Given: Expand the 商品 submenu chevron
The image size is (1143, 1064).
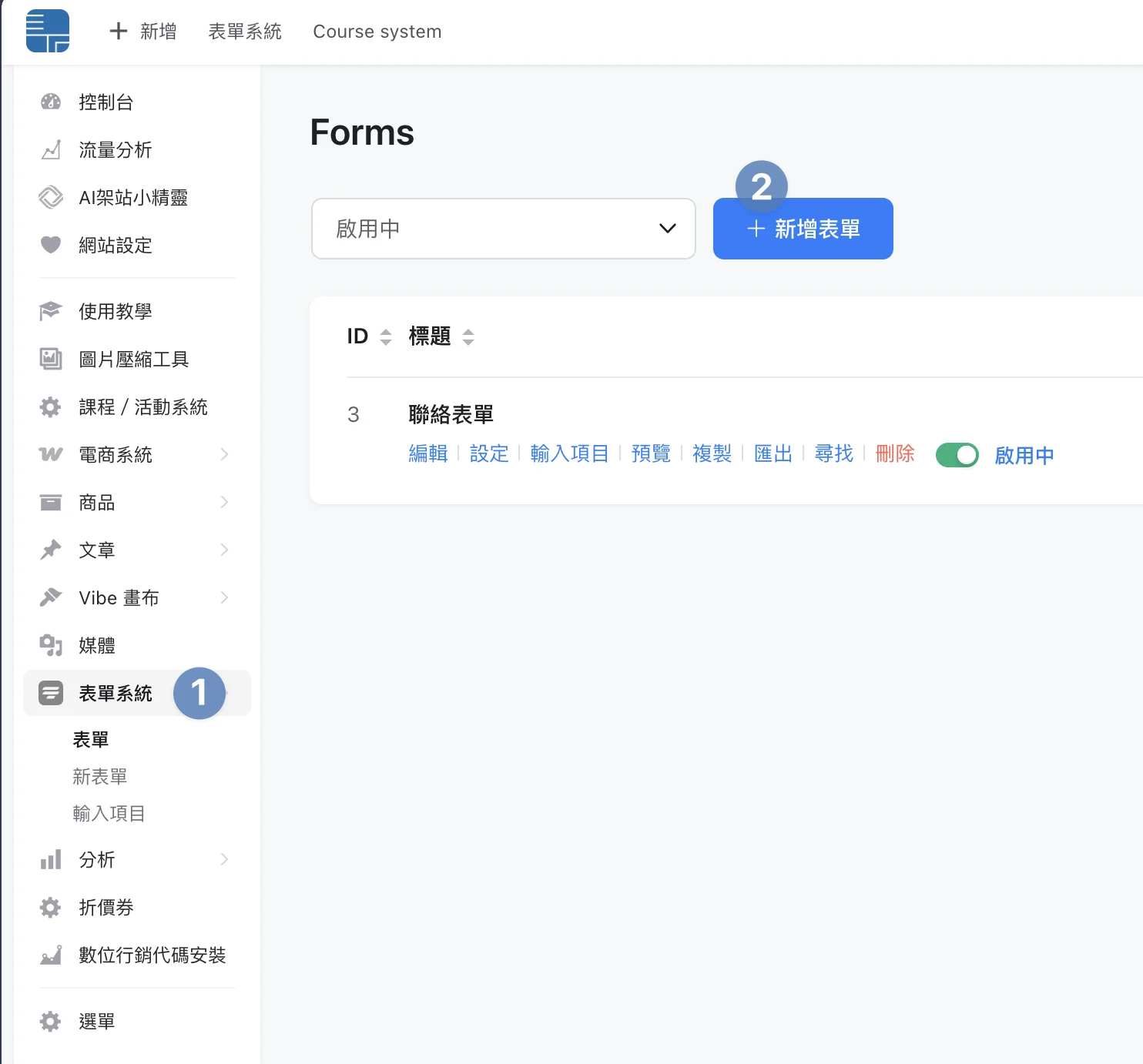Looking at the screenshot, I should [224, 502].
